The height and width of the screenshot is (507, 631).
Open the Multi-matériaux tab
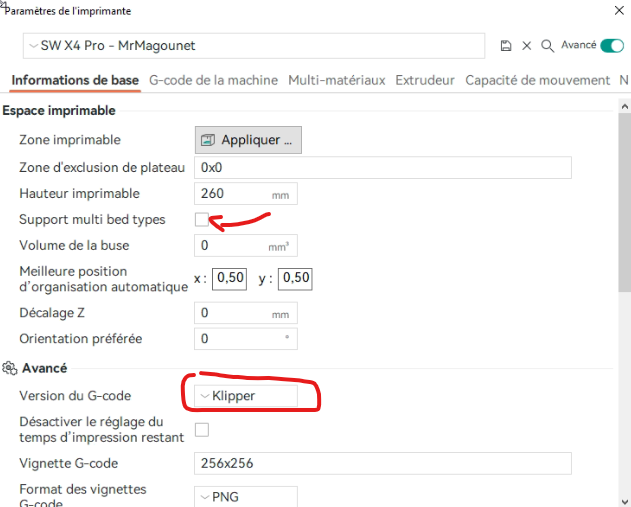337,80
